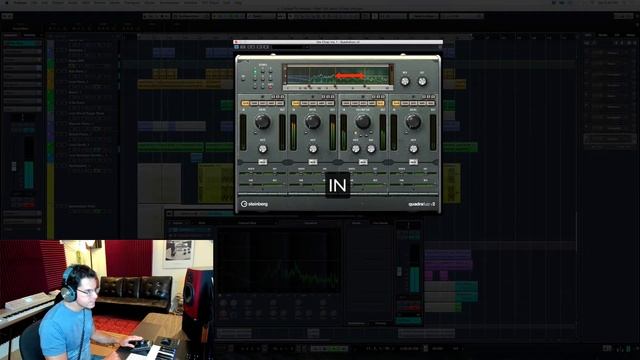This screenshot has width=640, height=360.
Task: Select Dist mode in the first Quadrafuzz band
Action: 262,104
